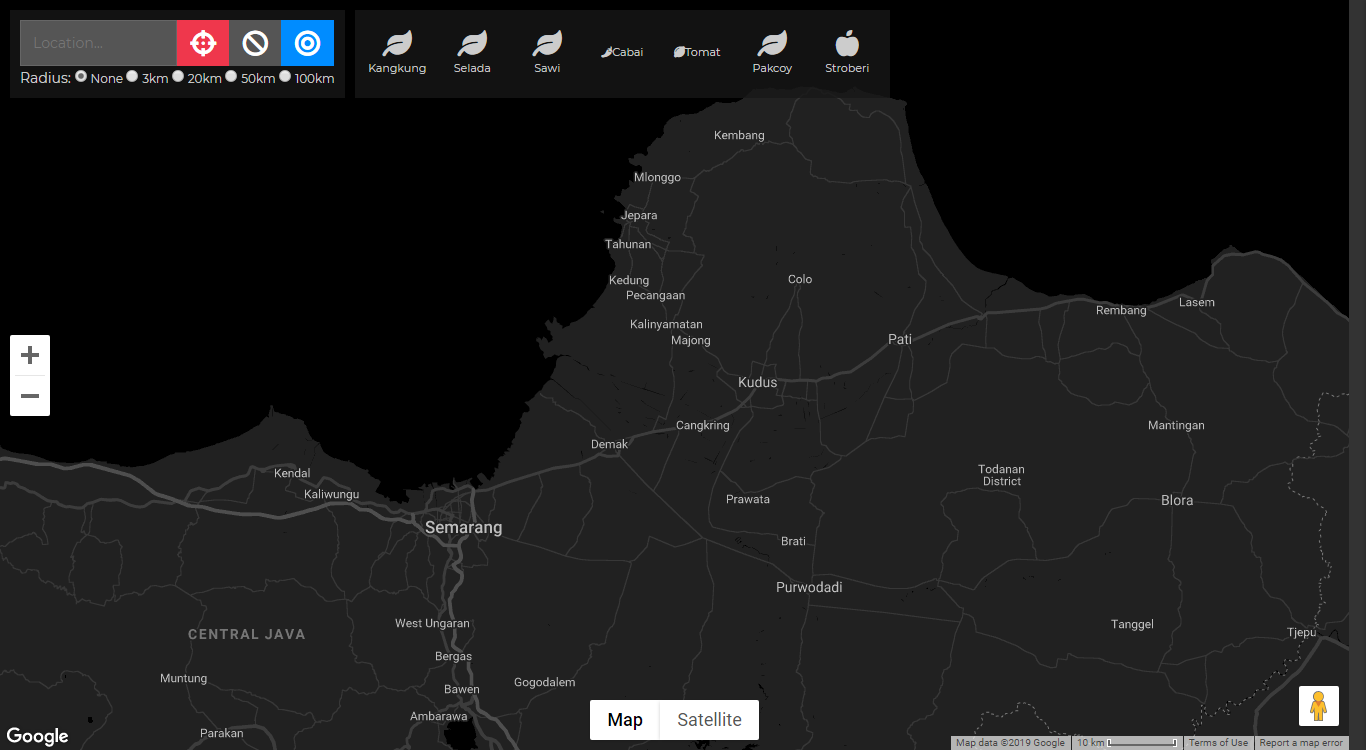Click the Mantingan label
Screen dimensions: 1366x750
(x=1176, y=425)
